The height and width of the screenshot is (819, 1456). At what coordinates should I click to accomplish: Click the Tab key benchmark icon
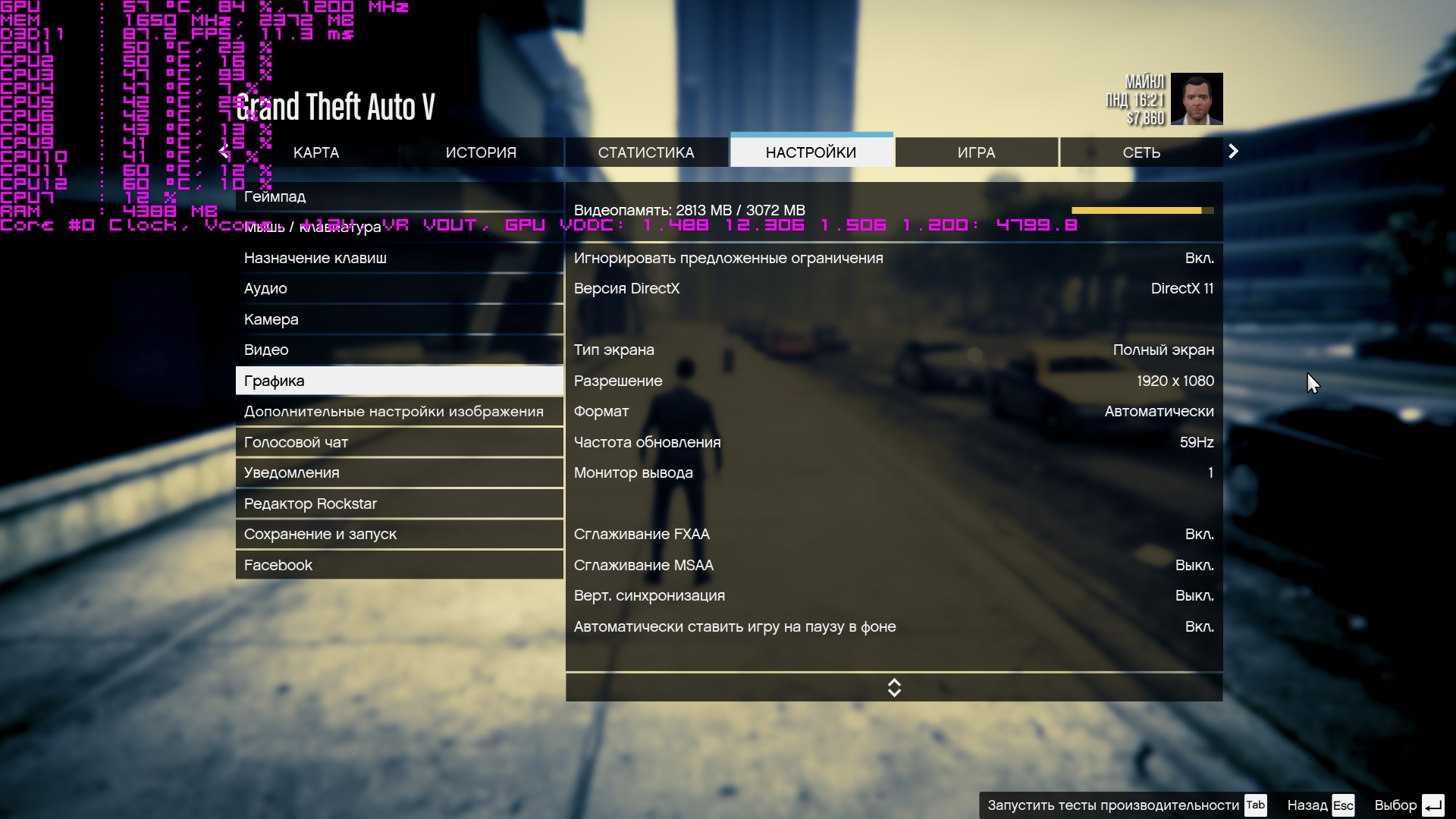(1255, 805)
